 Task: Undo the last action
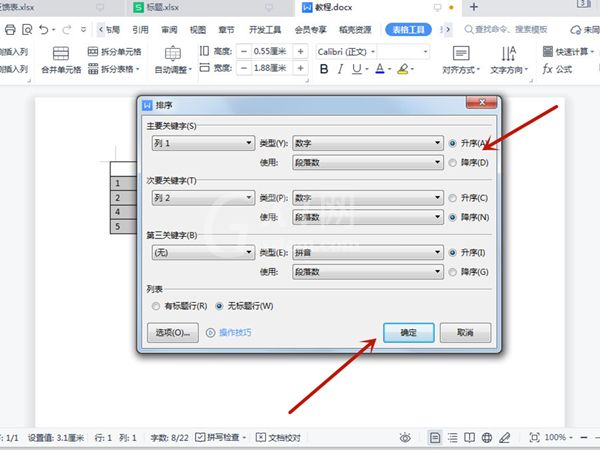[44, 29]
